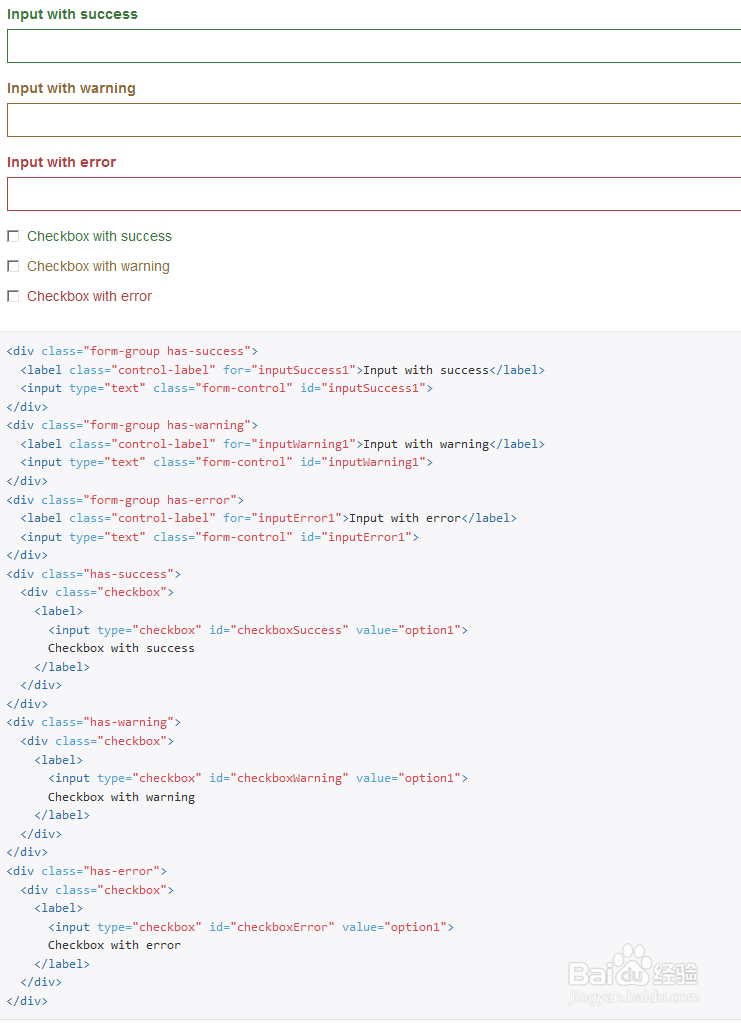Tick the "Checkbox with success" box
741x1023 pixels.
tap(13, 236)
